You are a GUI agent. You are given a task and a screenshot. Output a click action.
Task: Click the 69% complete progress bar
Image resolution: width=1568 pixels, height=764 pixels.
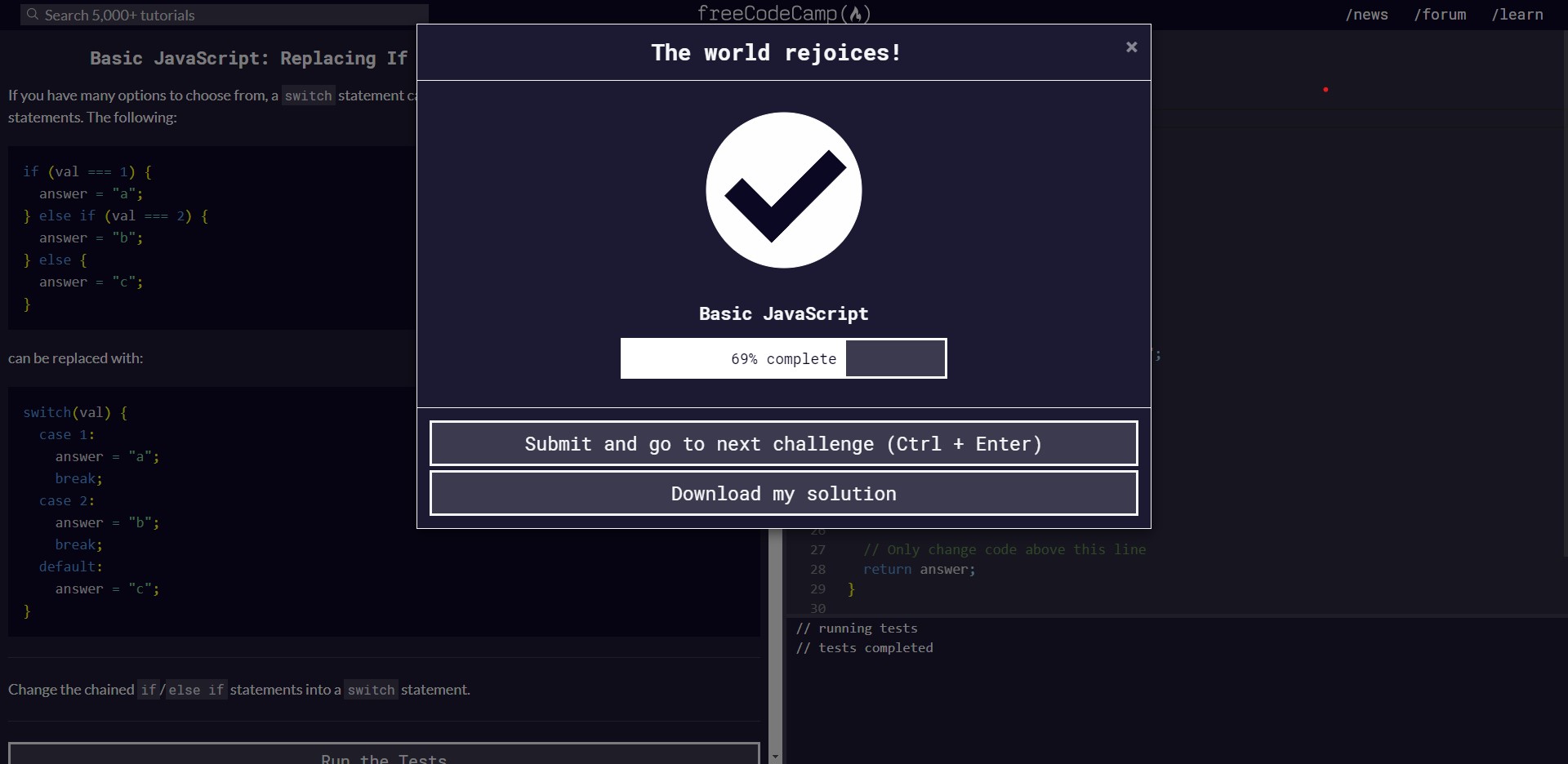coord(783,359)
